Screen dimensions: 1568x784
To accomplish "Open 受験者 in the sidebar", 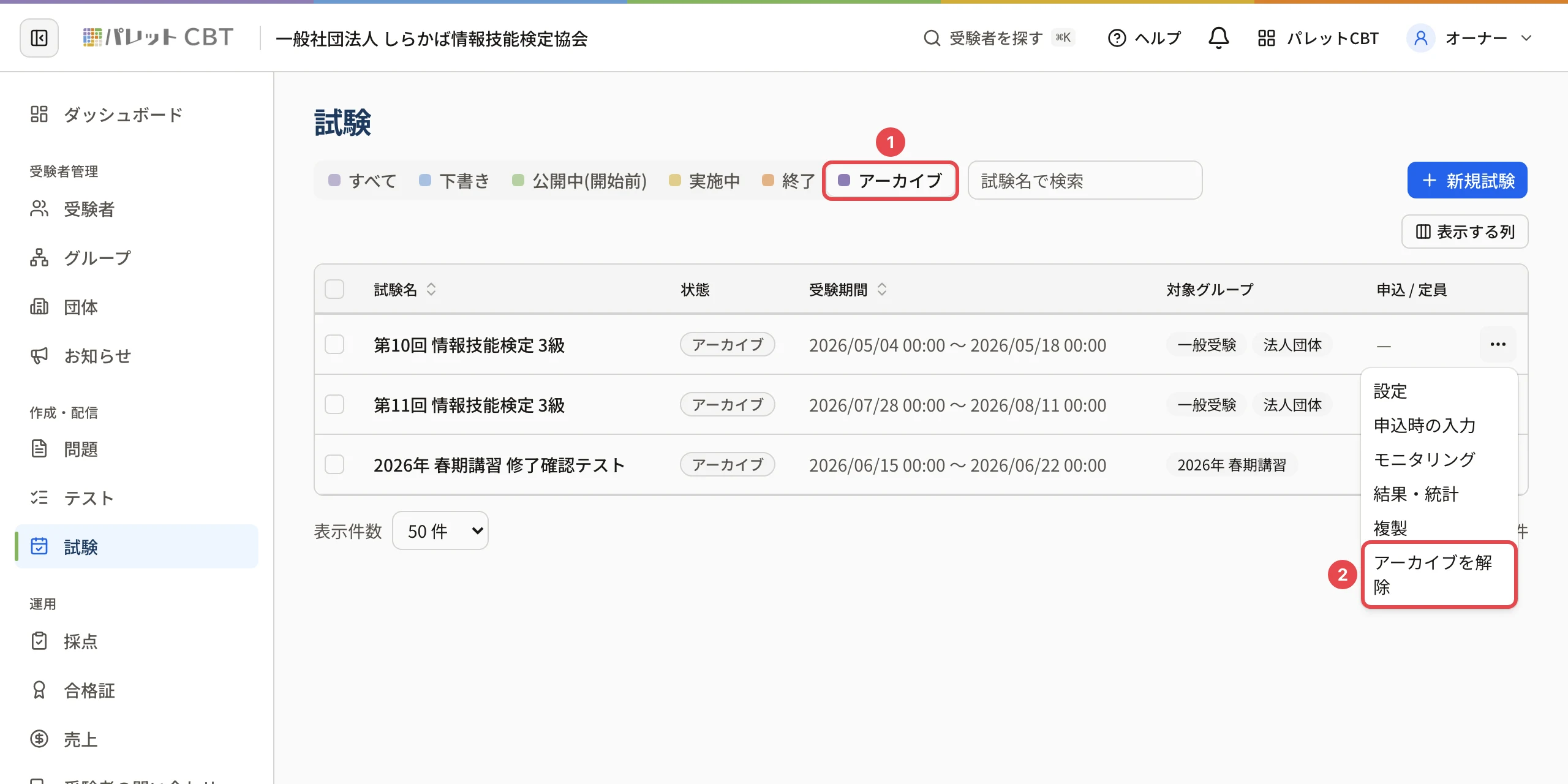I will coord(136,209).
